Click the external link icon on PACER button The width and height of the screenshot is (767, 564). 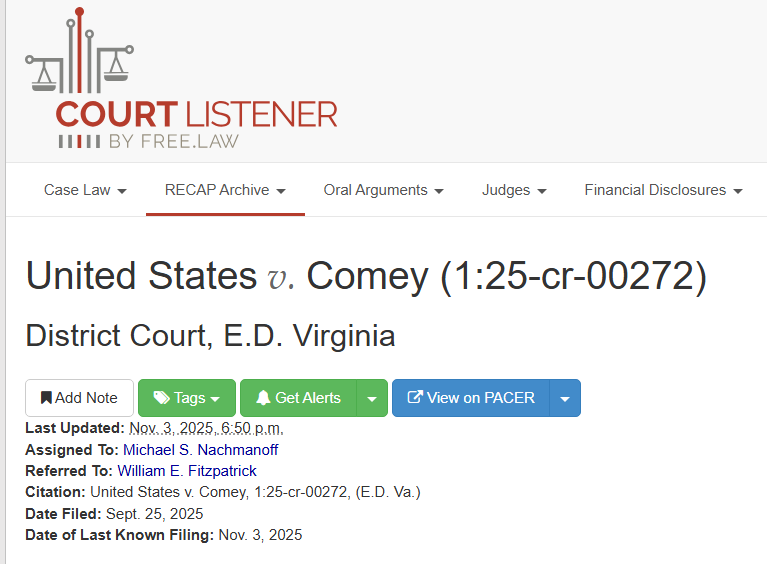pos(415,398)
